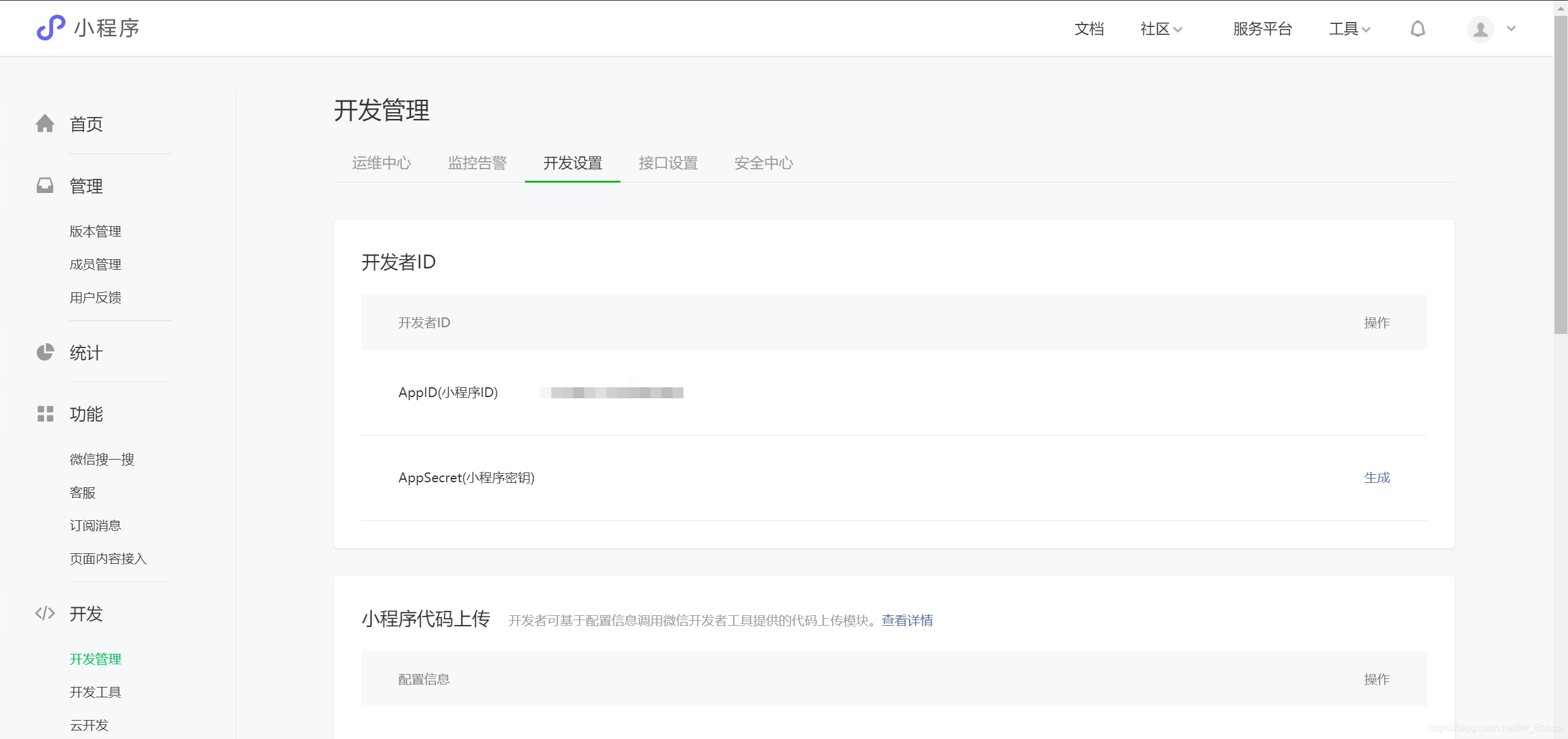The height and width of the screenshot is (739, 1568).
Task: Click the user avatar icon
Action: pos(1480,29)
